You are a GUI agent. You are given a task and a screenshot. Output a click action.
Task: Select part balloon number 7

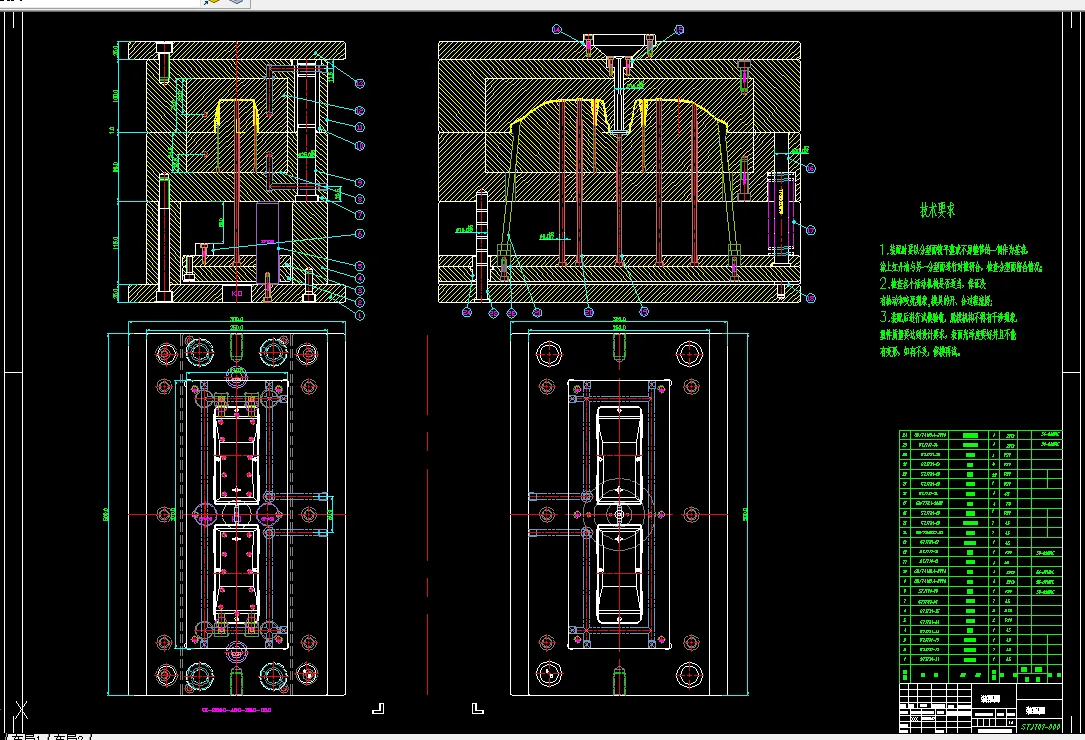[x=360, y=215]
